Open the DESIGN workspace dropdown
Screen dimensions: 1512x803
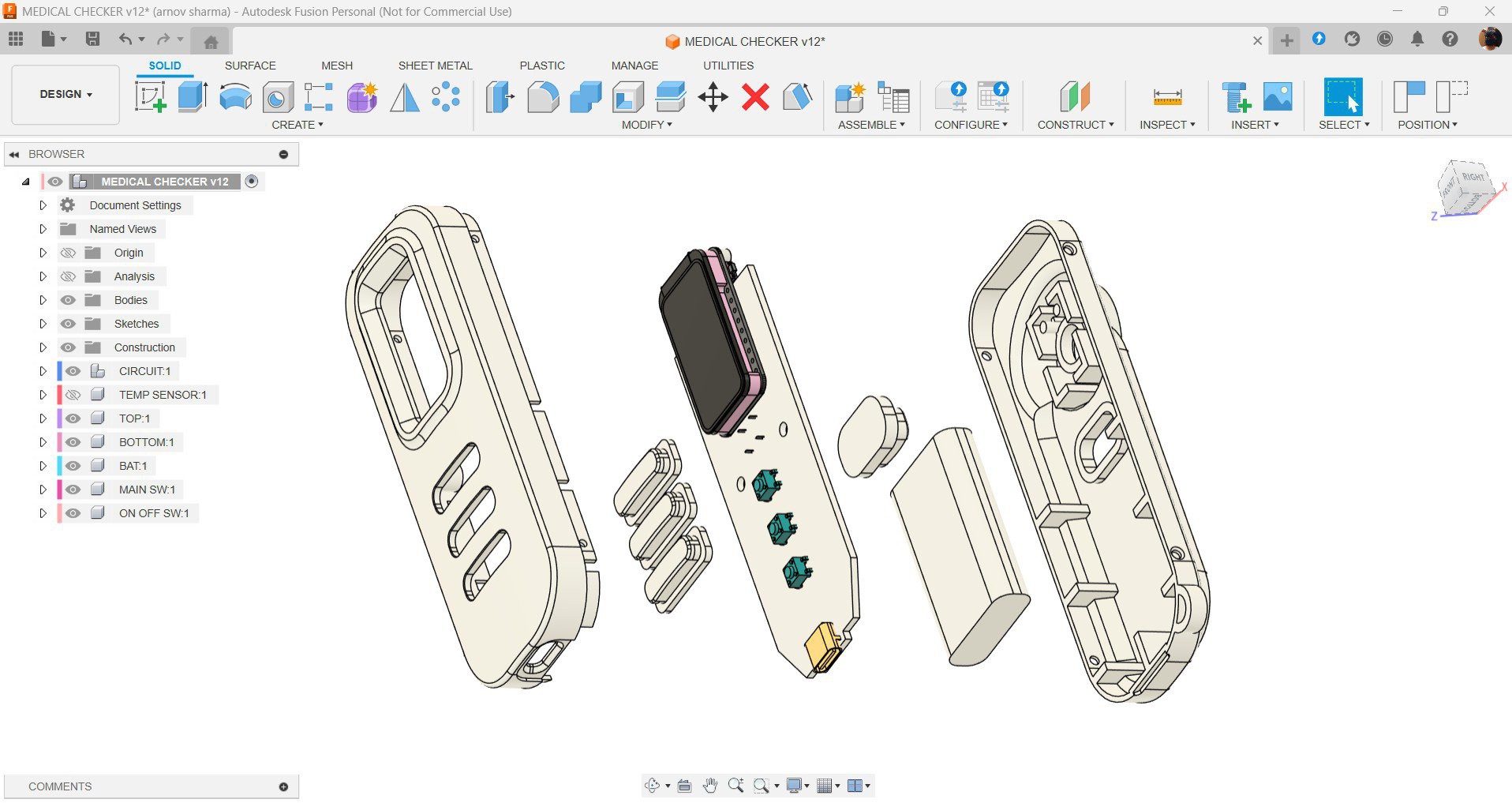click(65, 94)
